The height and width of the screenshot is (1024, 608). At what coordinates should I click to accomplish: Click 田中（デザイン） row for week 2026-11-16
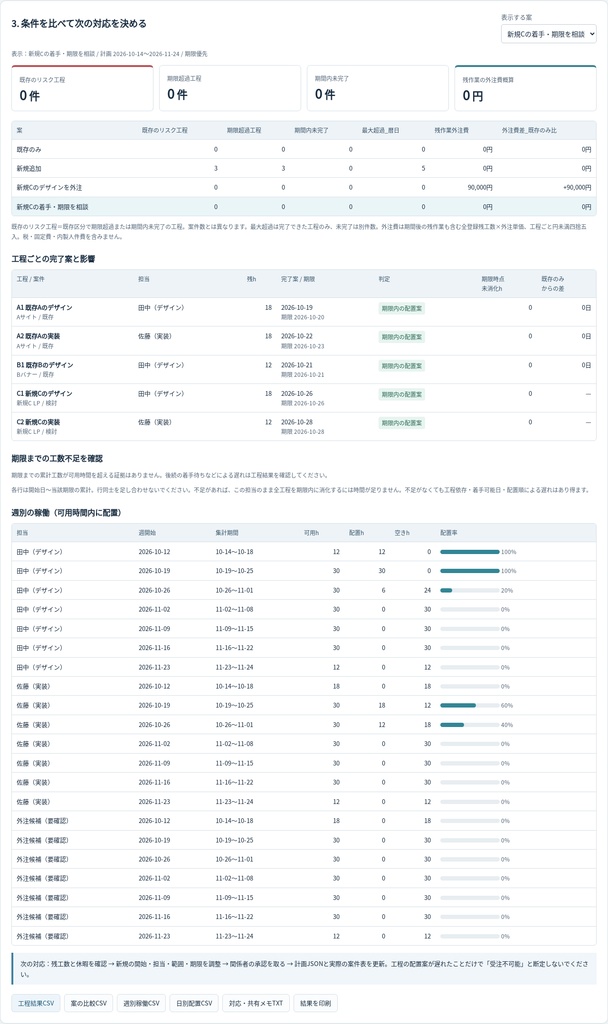point(304,648)
